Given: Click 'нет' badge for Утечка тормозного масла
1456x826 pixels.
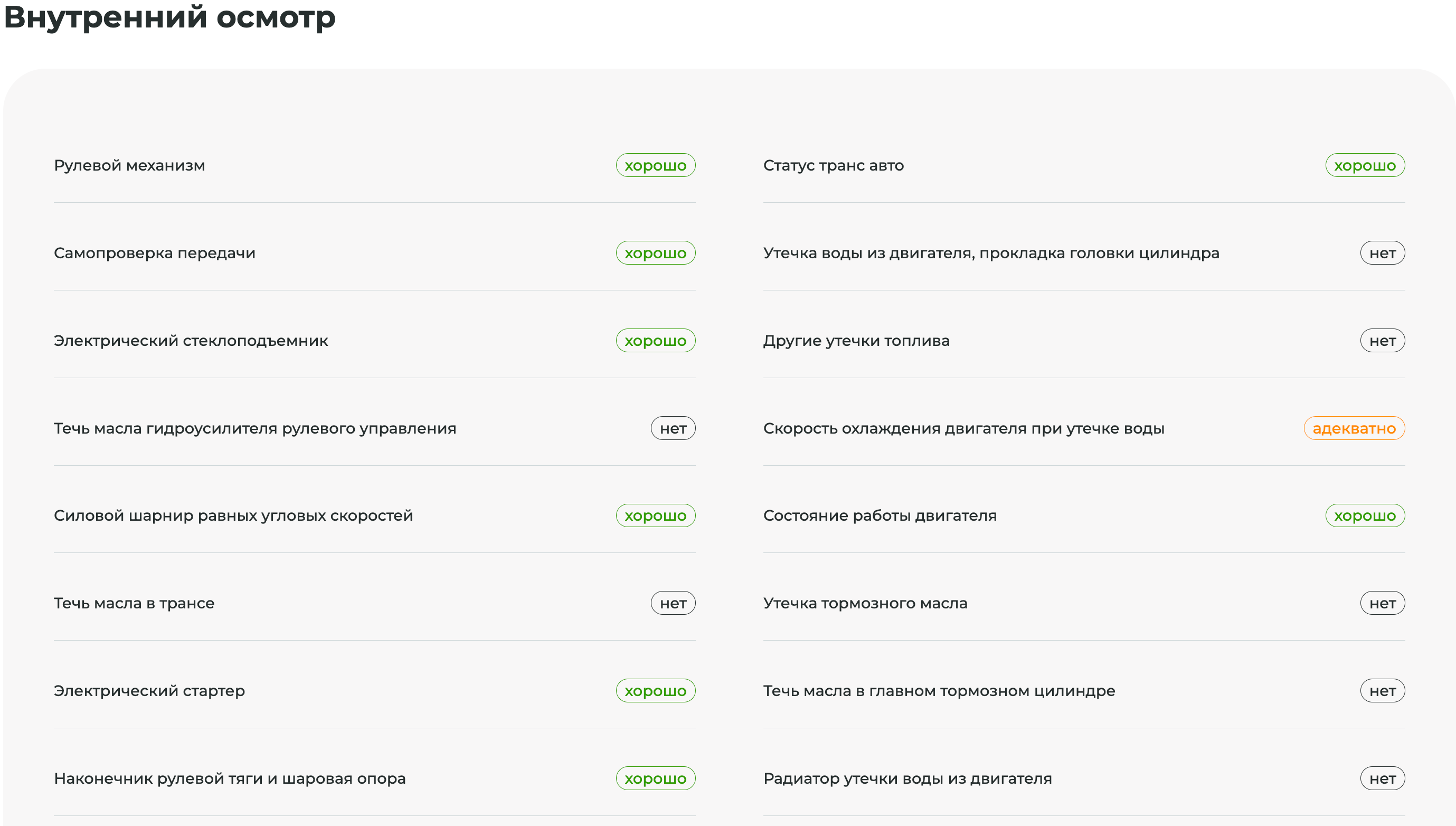Looking at the screenshot, I should point(1382,603).
